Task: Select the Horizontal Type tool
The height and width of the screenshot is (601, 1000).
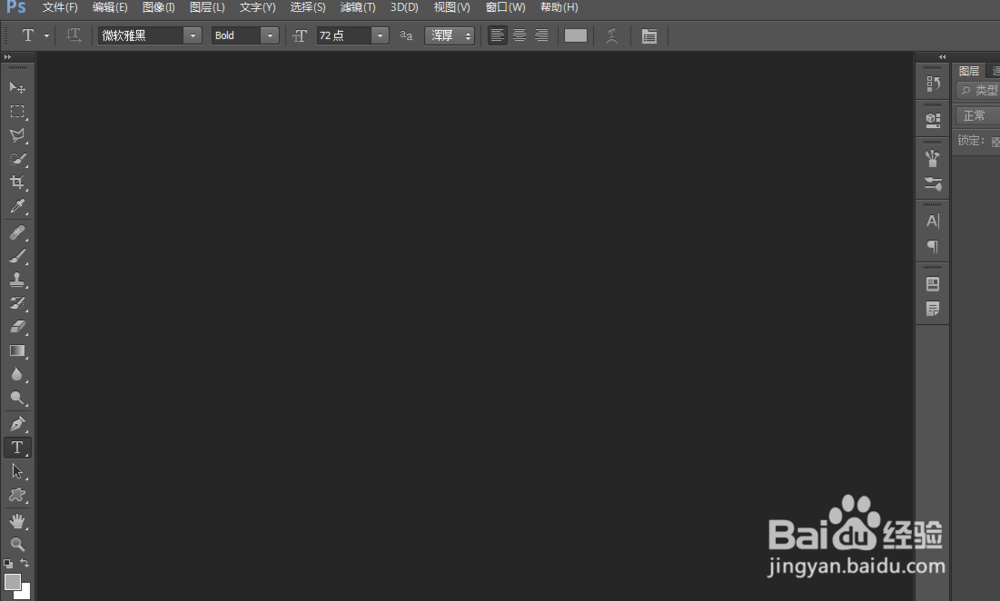Action: point(17,447)
